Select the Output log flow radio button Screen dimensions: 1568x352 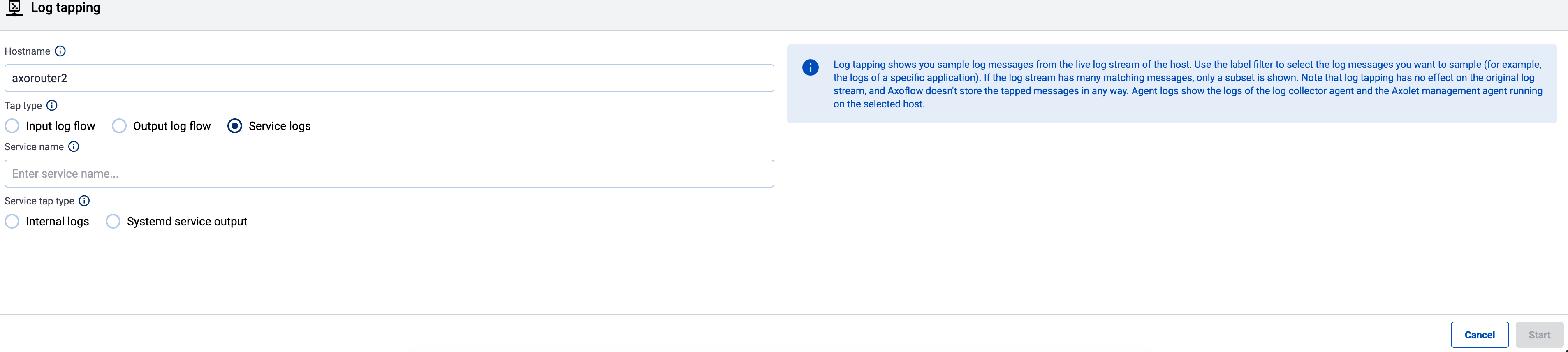click(119, 125)
